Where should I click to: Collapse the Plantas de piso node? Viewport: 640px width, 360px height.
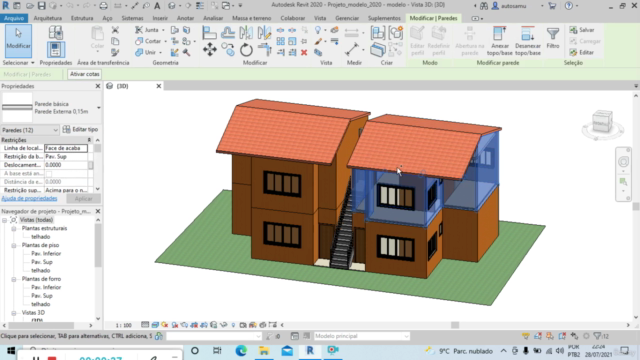point(14,245)
